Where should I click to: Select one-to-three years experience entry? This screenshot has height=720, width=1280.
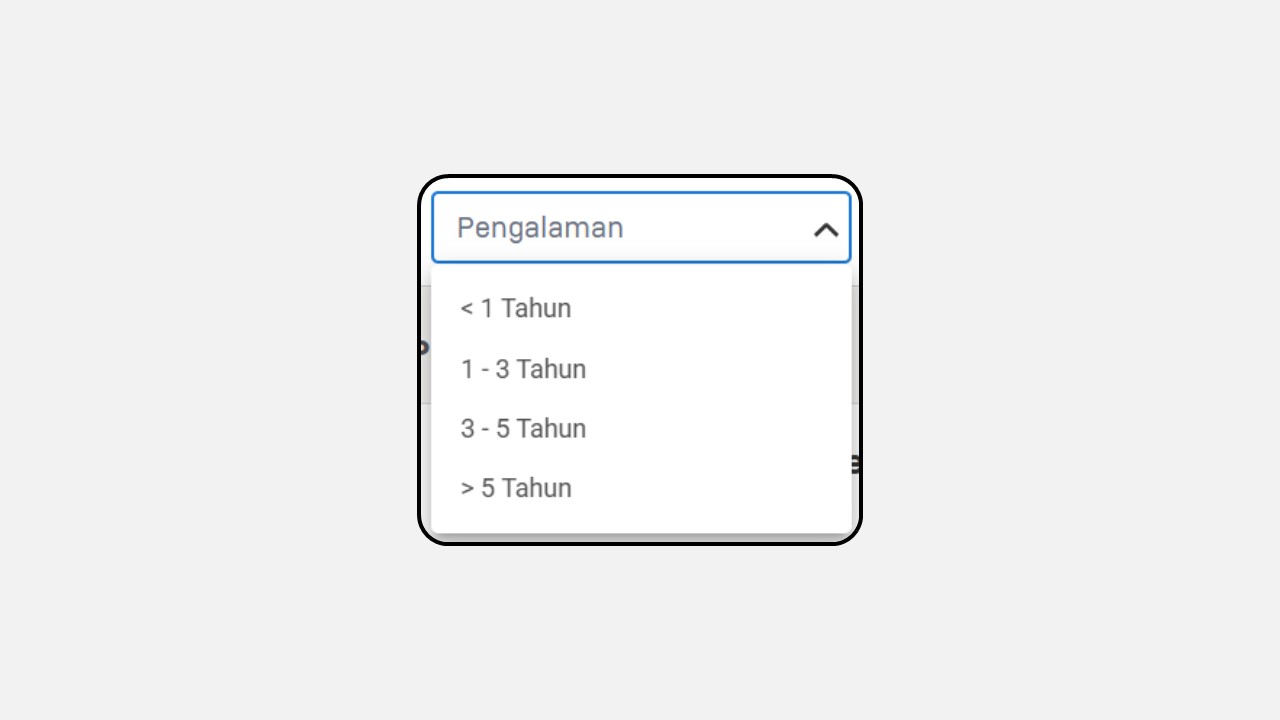[641, 369]
